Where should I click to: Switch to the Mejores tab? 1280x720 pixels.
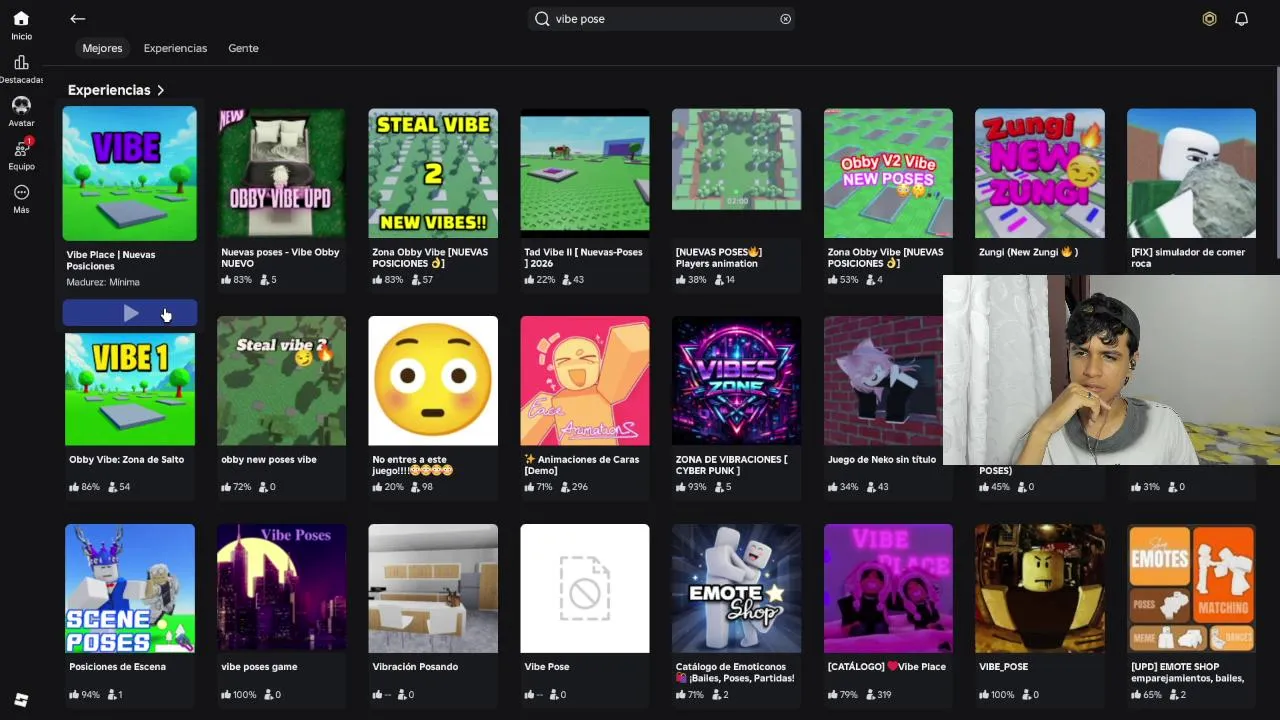[102, 48]
